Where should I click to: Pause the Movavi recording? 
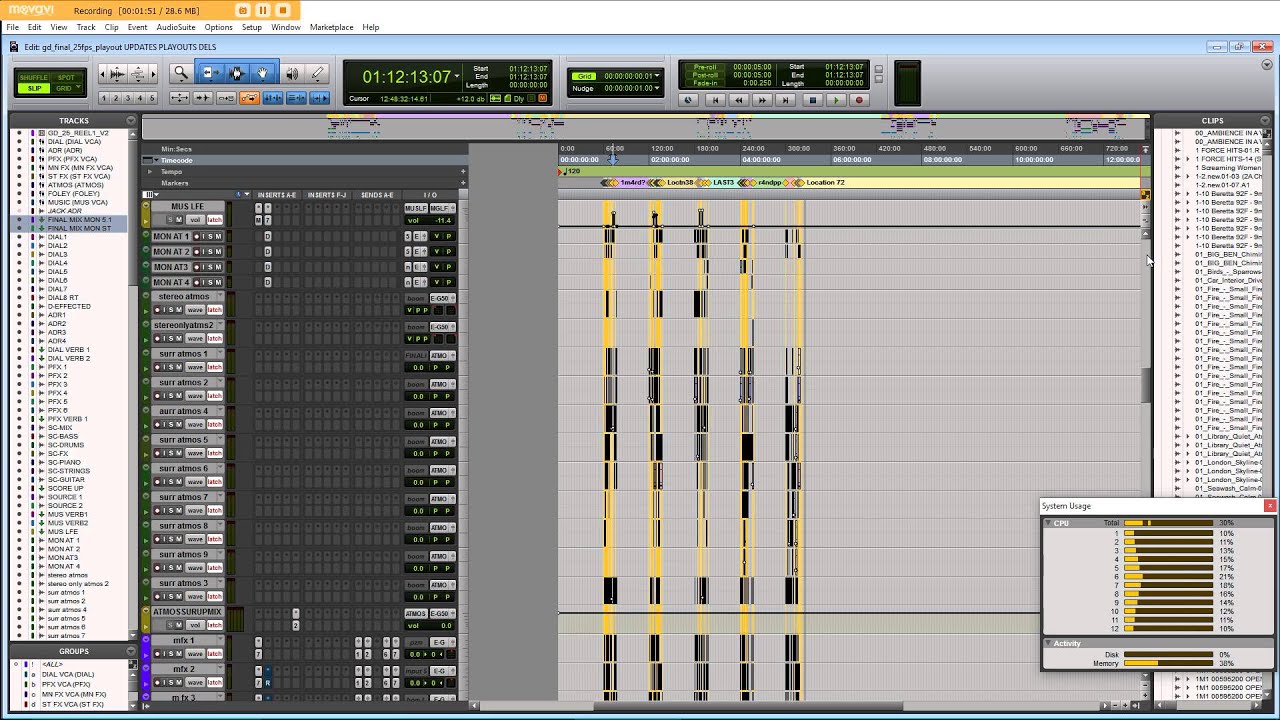click(x=263, y=10)
